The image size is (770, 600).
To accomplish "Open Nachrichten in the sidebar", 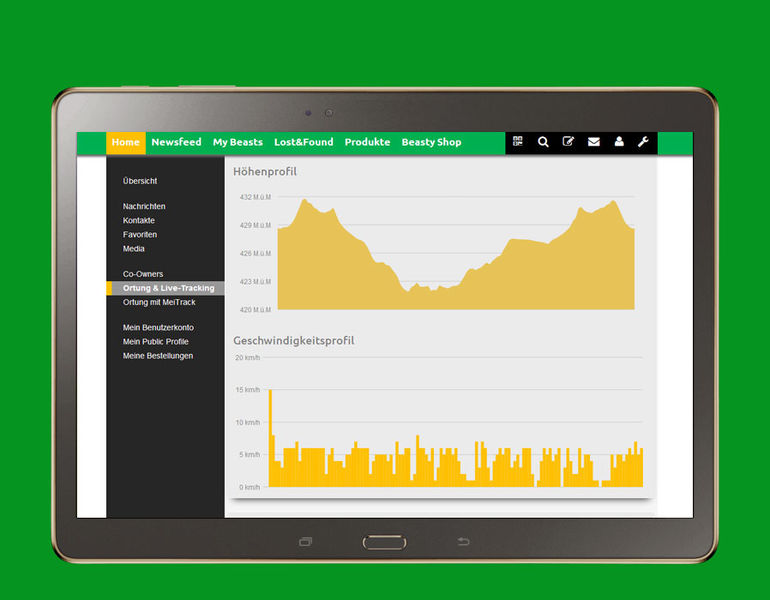I will (x=144, y=206).
